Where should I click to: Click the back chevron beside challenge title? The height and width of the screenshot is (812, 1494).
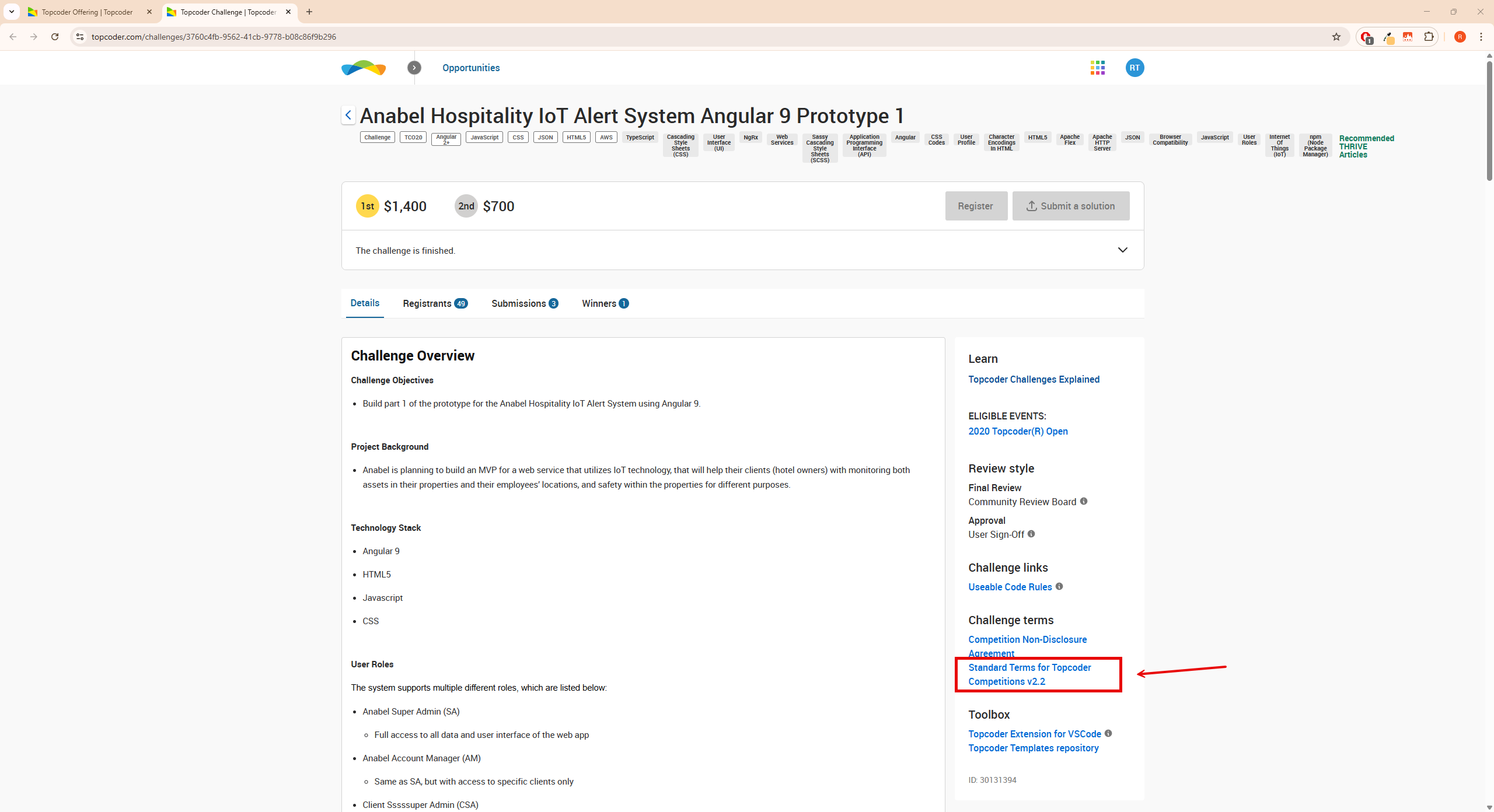tap(348, 115)
